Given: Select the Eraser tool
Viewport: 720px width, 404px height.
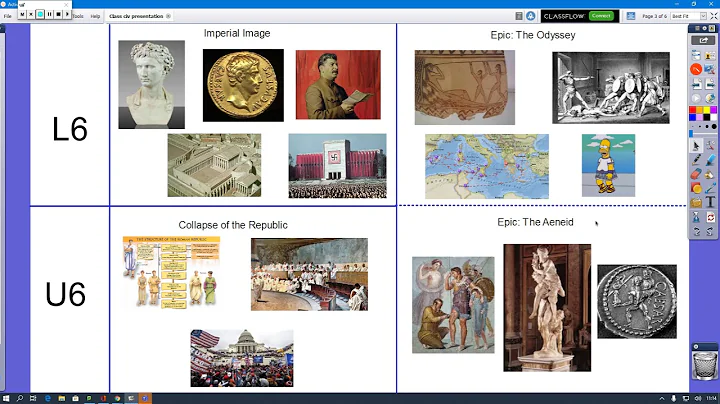Looking at the screenshot, I should [x=696, y=174].
